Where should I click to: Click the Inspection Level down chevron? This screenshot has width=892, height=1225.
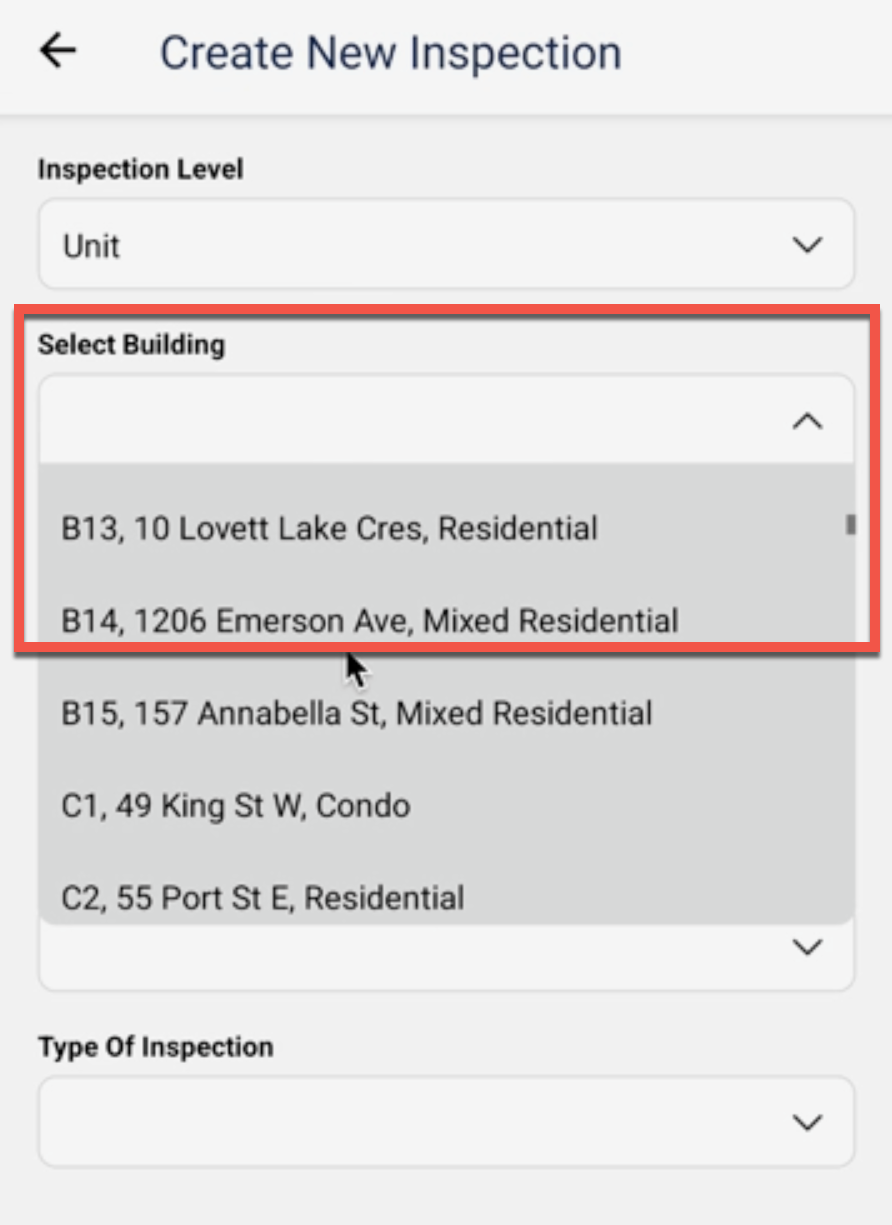pyautogui.click(x=806, y=245)
